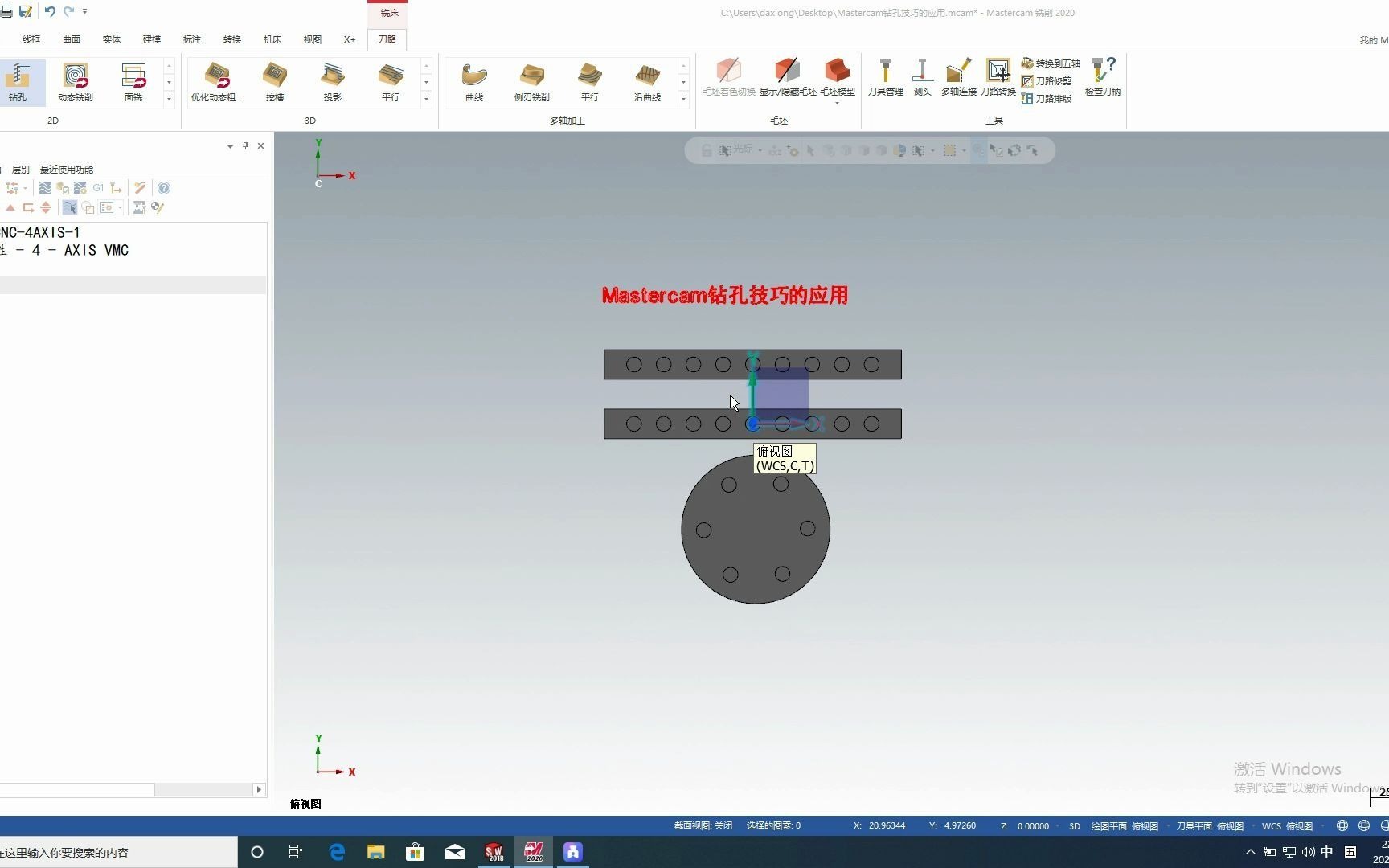Click the regenerate selected operations wave icon
This screenshot has height=868, width=1389.
45,188
